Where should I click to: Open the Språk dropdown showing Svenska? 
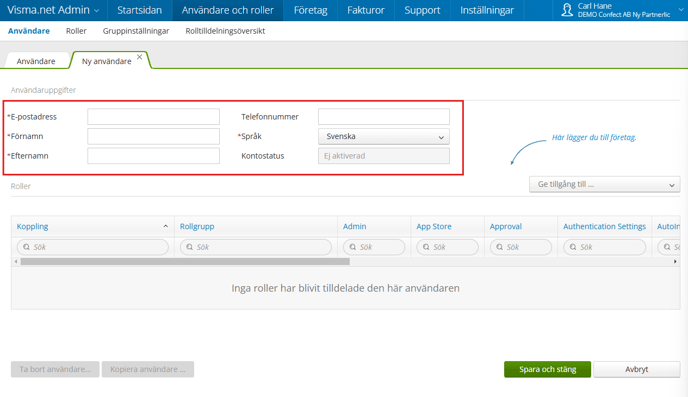384,136
